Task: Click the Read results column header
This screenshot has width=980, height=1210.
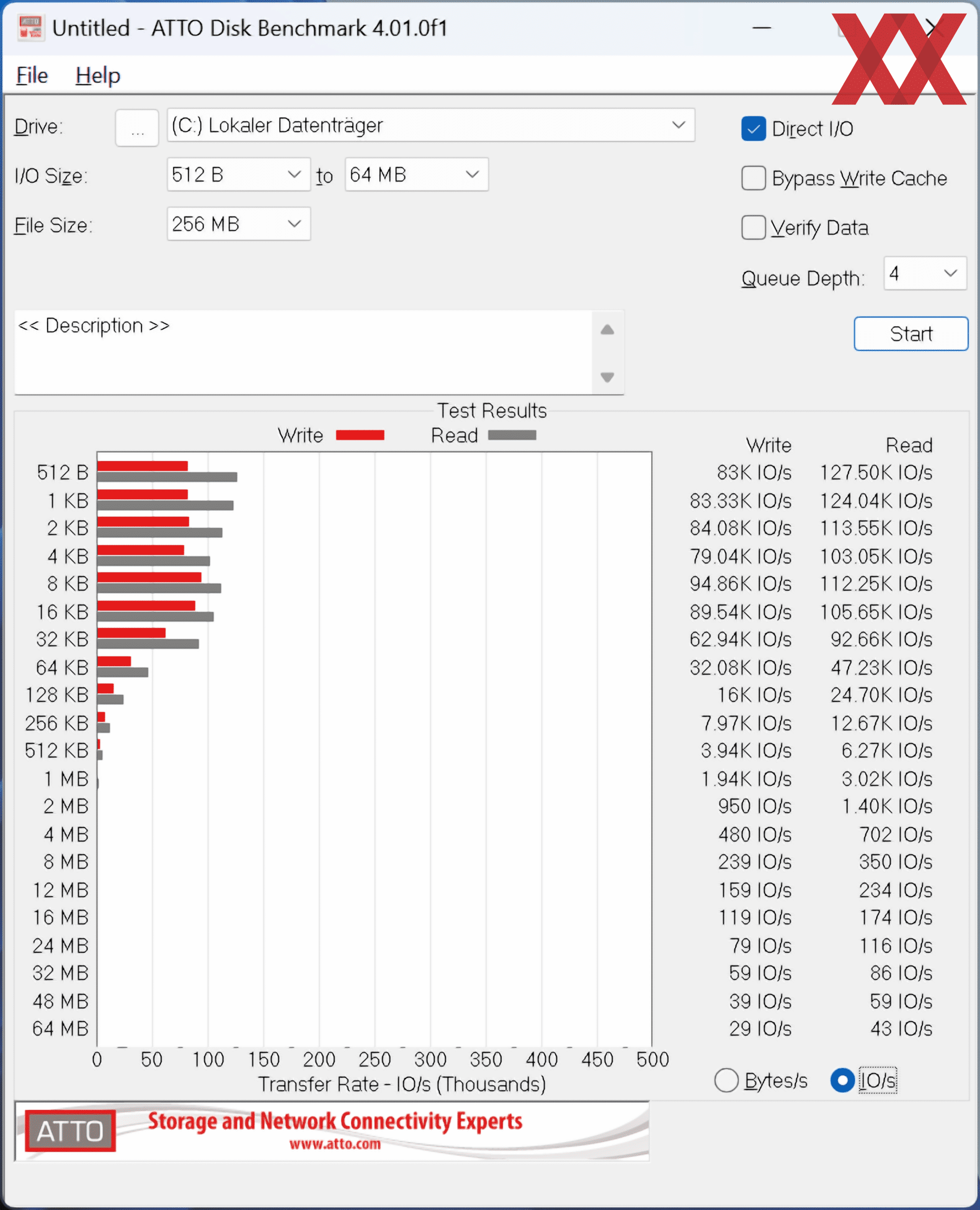Action: [x=909, y=446]
